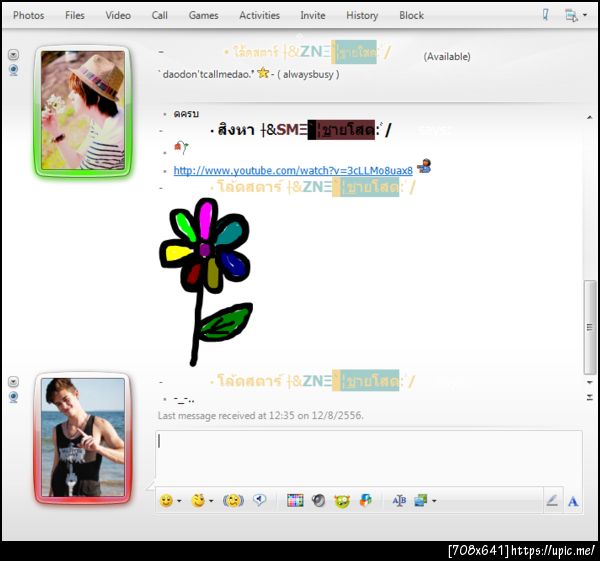This screenshot has width=600, height=561.
Task: Open the font change A icon
Action: coord(573,501)
